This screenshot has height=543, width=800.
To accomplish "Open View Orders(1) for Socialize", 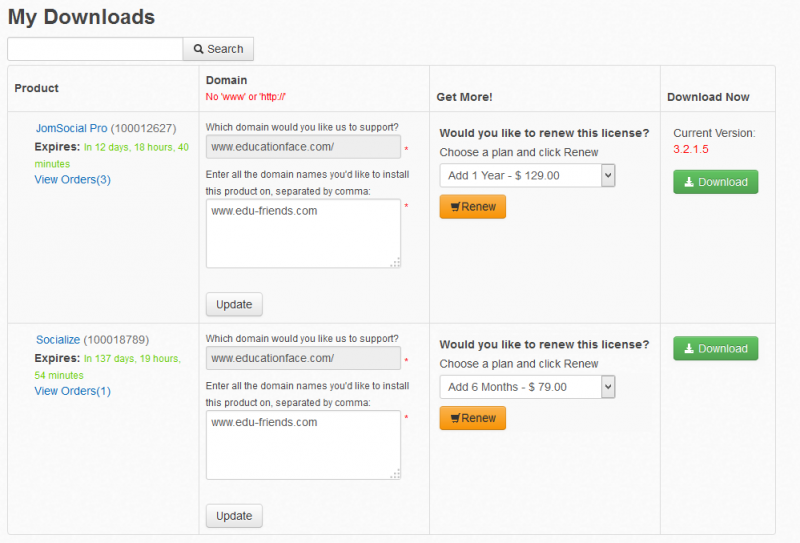I will coord(72,391).
